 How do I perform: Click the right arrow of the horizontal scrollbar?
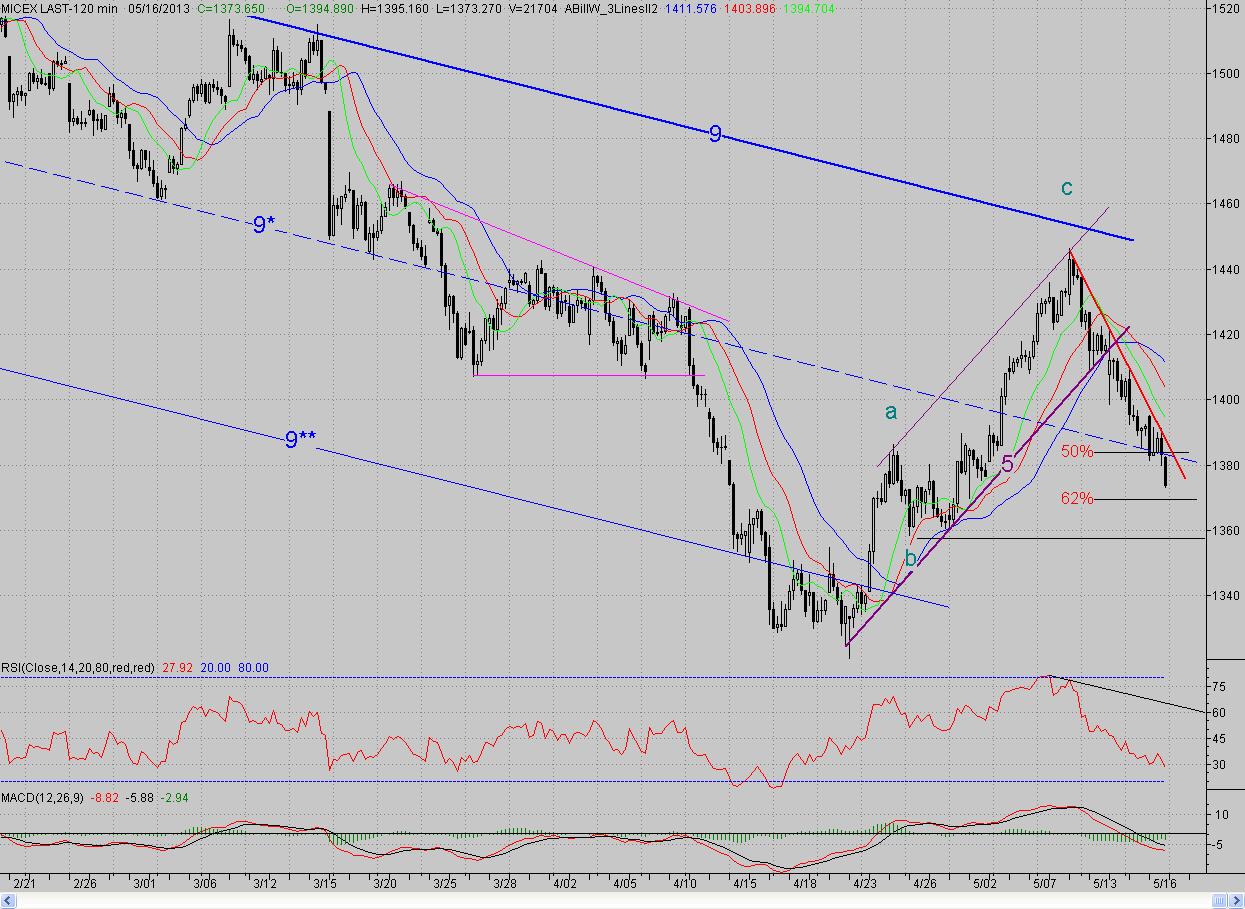1238,902
